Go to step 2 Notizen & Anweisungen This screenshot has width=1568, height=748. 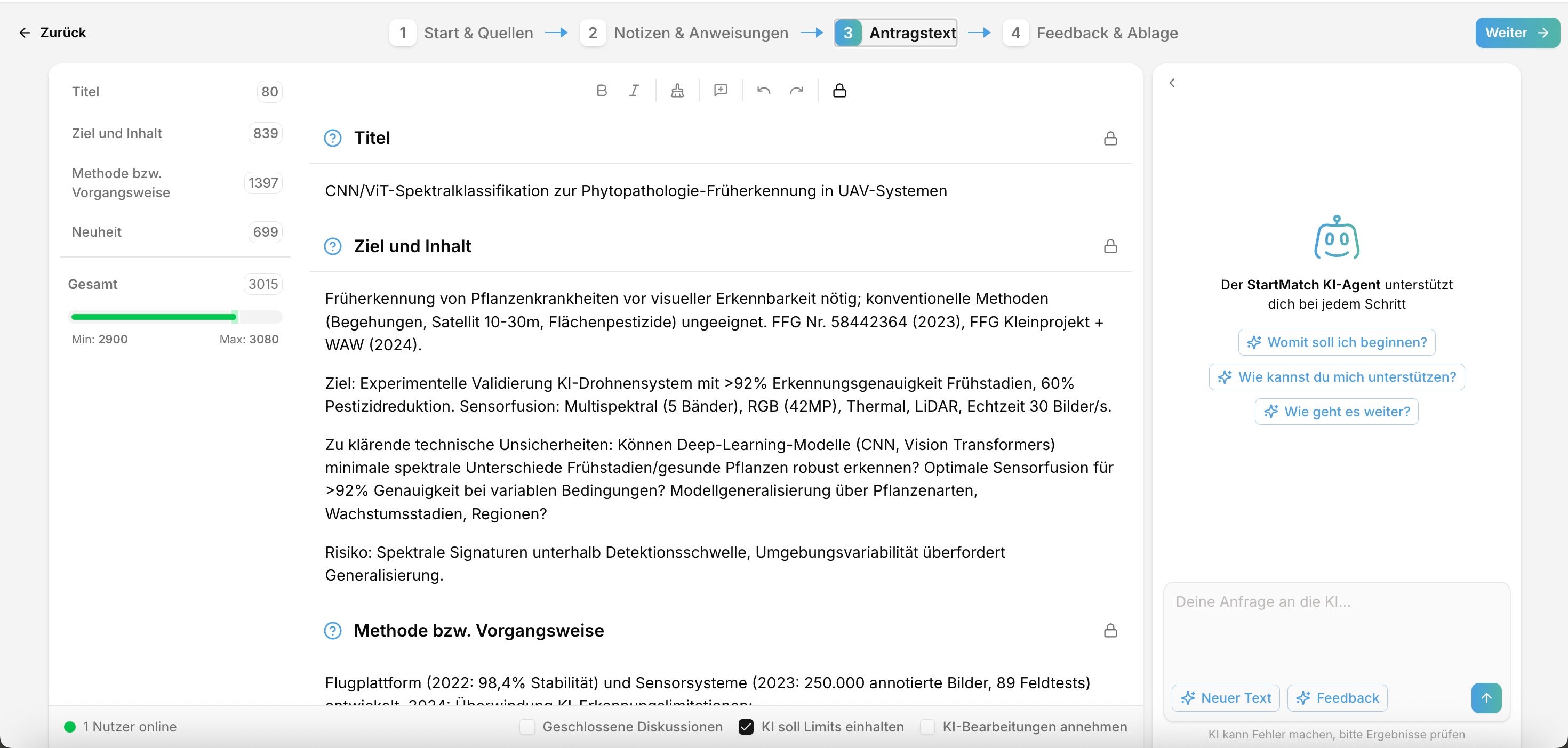click(x=685, y=33)
